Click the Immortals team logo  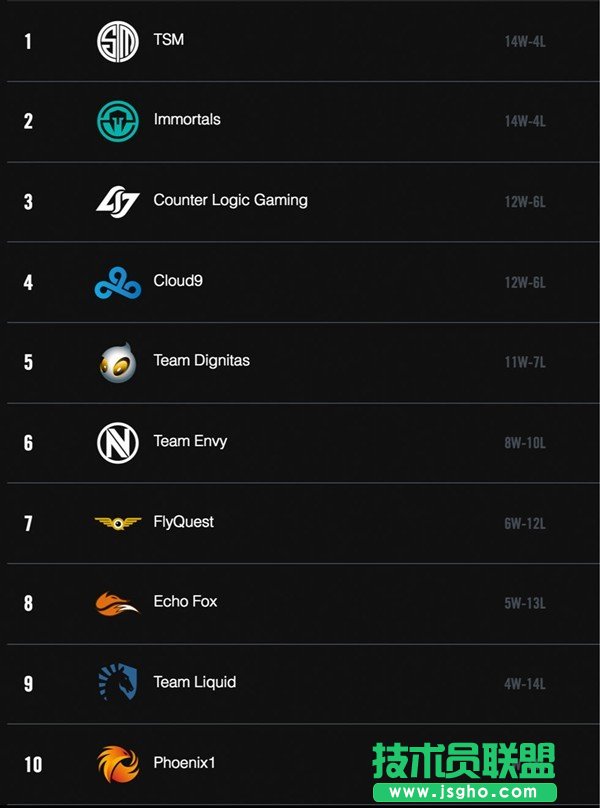(x=117, y=121)
